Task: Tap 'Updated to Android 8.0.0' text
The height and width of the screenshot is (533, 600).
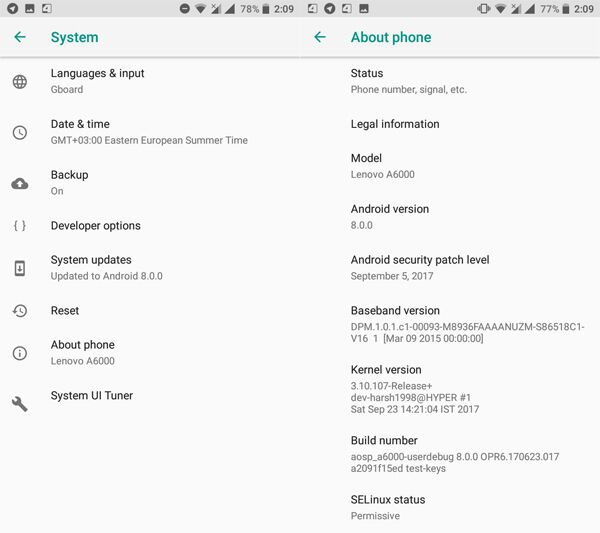Action: pyautogui.click(x=107, y=276)
